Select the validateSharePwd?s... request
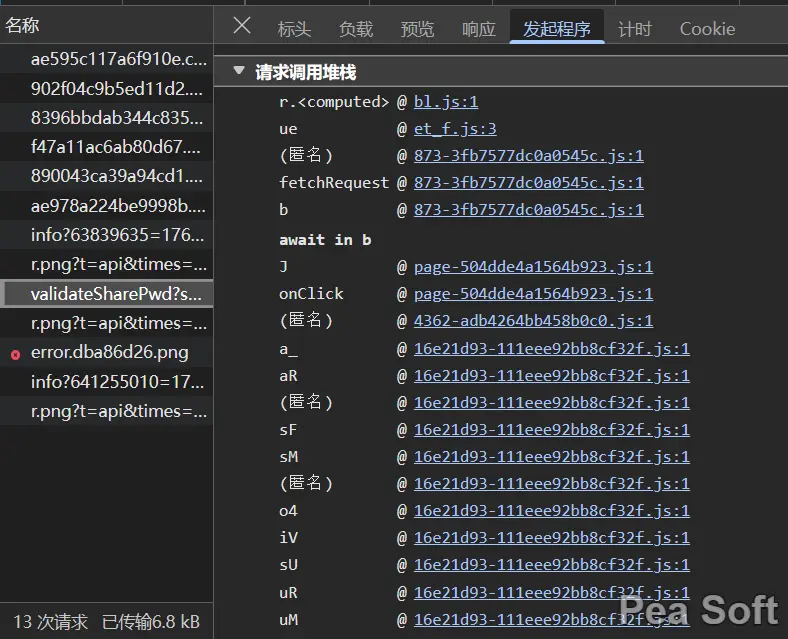Screen dimensions: 788x639 tap(107, 293)
